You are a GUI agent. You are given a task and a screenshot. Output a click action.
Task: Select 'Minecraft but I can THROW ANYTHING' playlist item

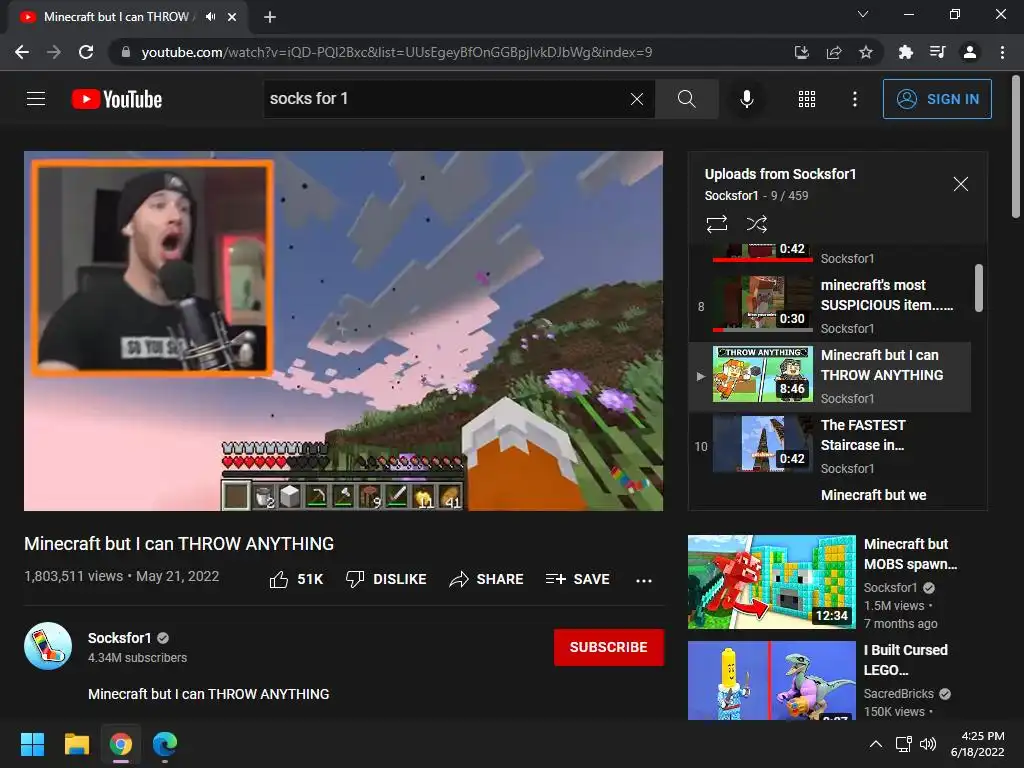pyautogui.click(x=831, y=376)
